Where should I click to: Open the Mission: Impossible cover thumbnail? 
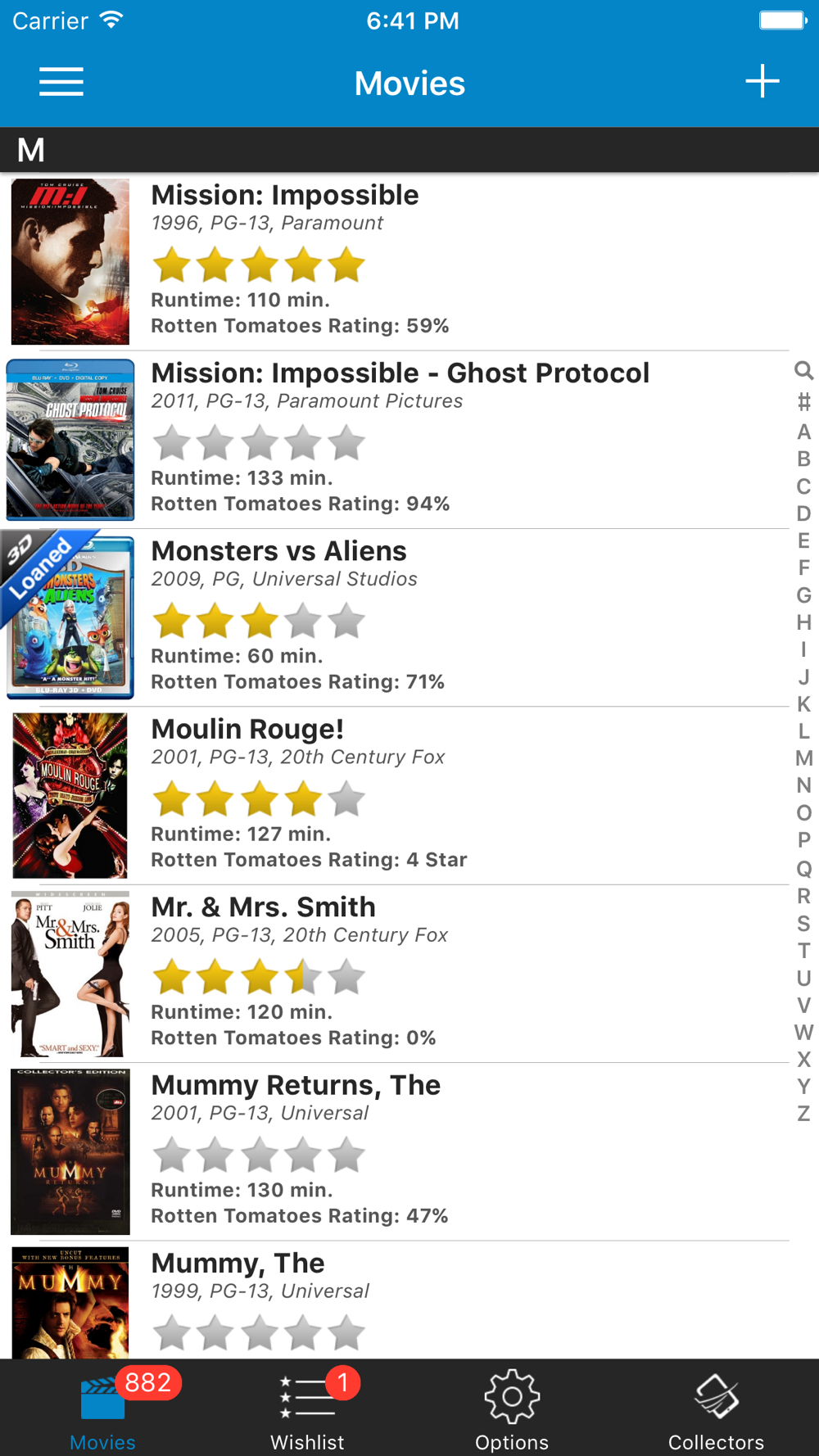(70, 262)
